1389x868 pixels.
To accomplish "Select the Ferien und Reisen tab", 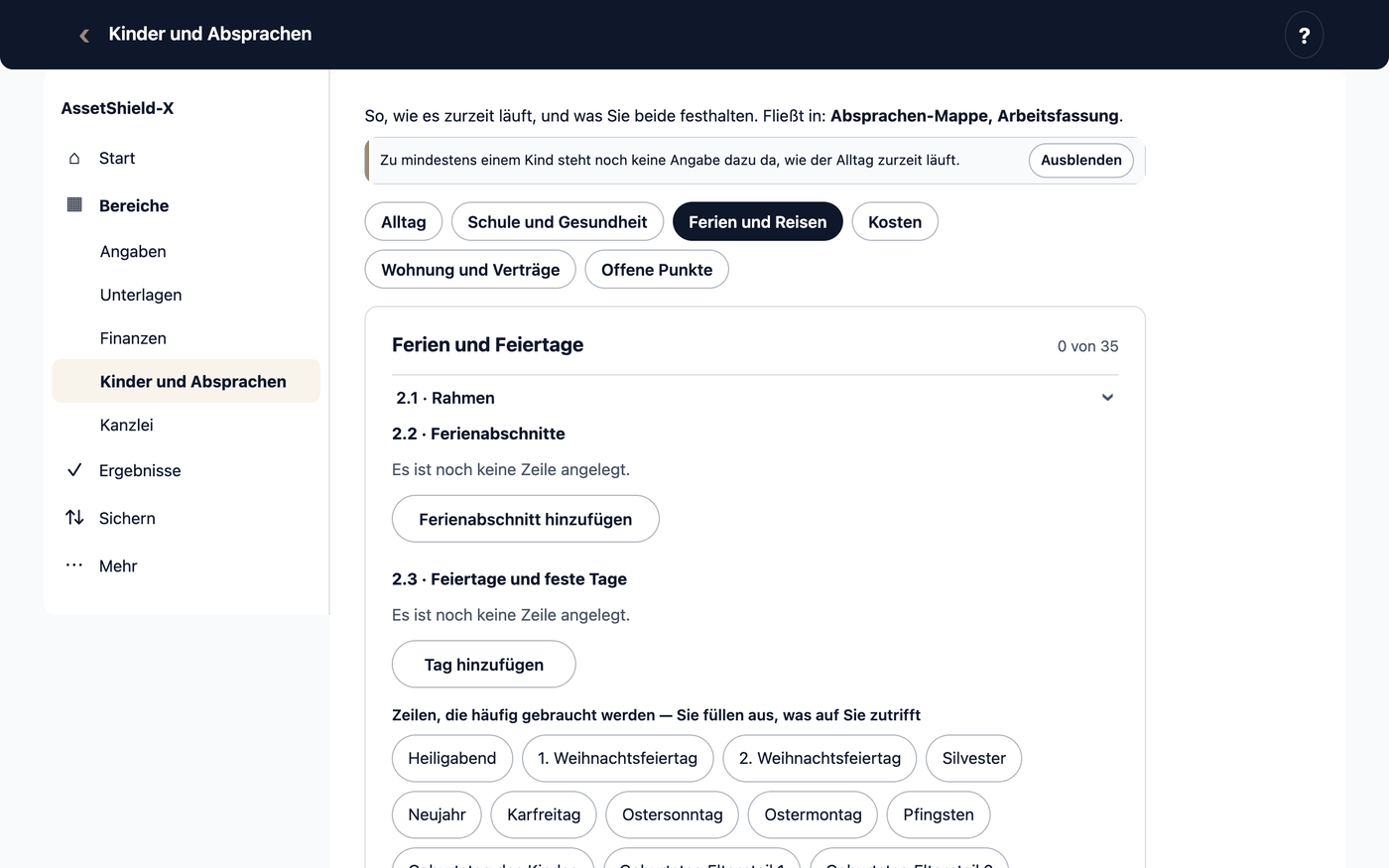I will 758,222.
